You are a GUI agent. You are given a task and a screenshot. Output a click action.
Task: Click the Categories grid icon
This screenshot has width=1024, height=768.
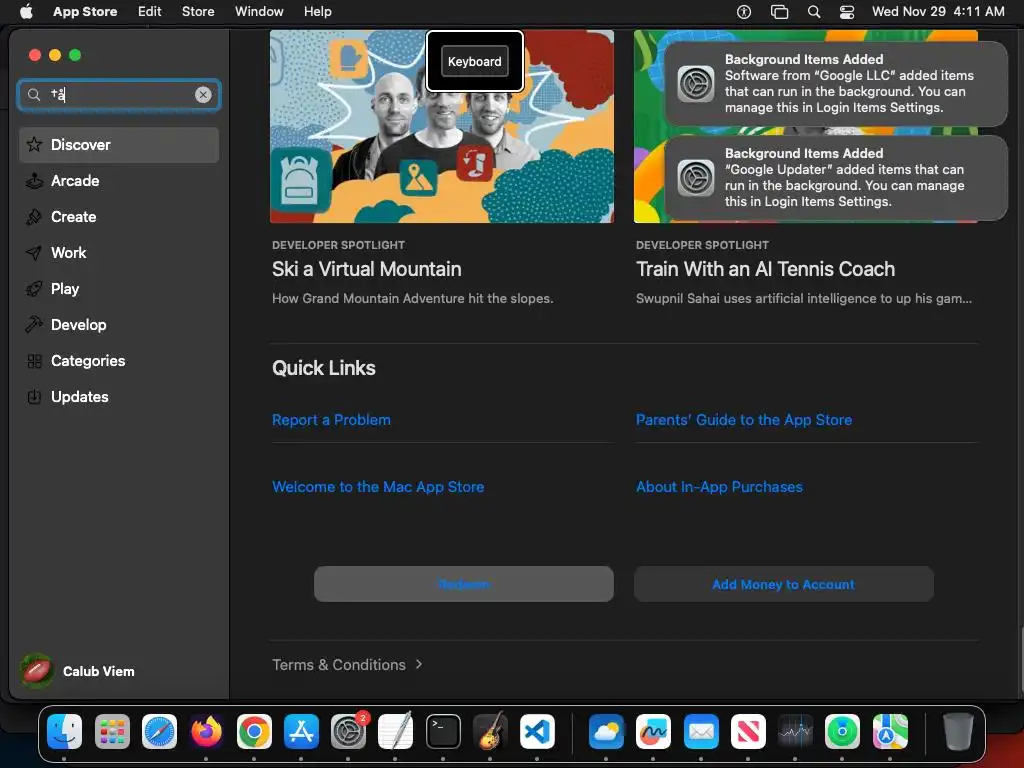[x=34, y=360]
